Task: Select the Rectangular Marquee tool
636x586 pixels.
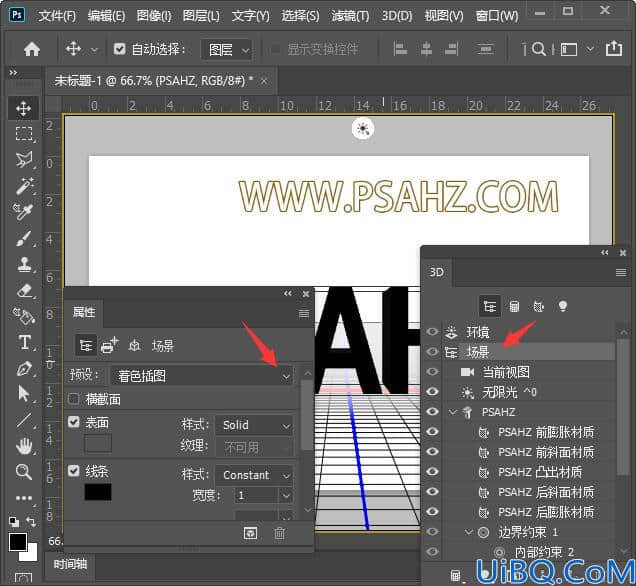Action: click(24, 133)
